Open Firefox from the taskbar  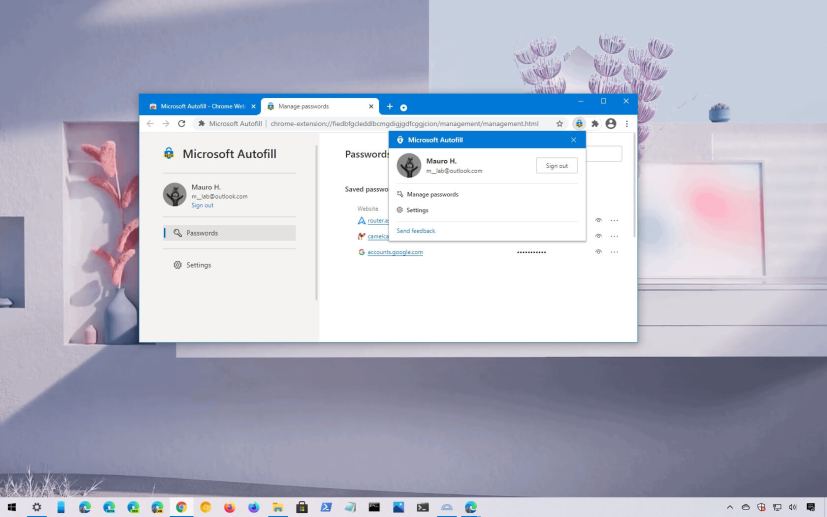tap(229, 507)
